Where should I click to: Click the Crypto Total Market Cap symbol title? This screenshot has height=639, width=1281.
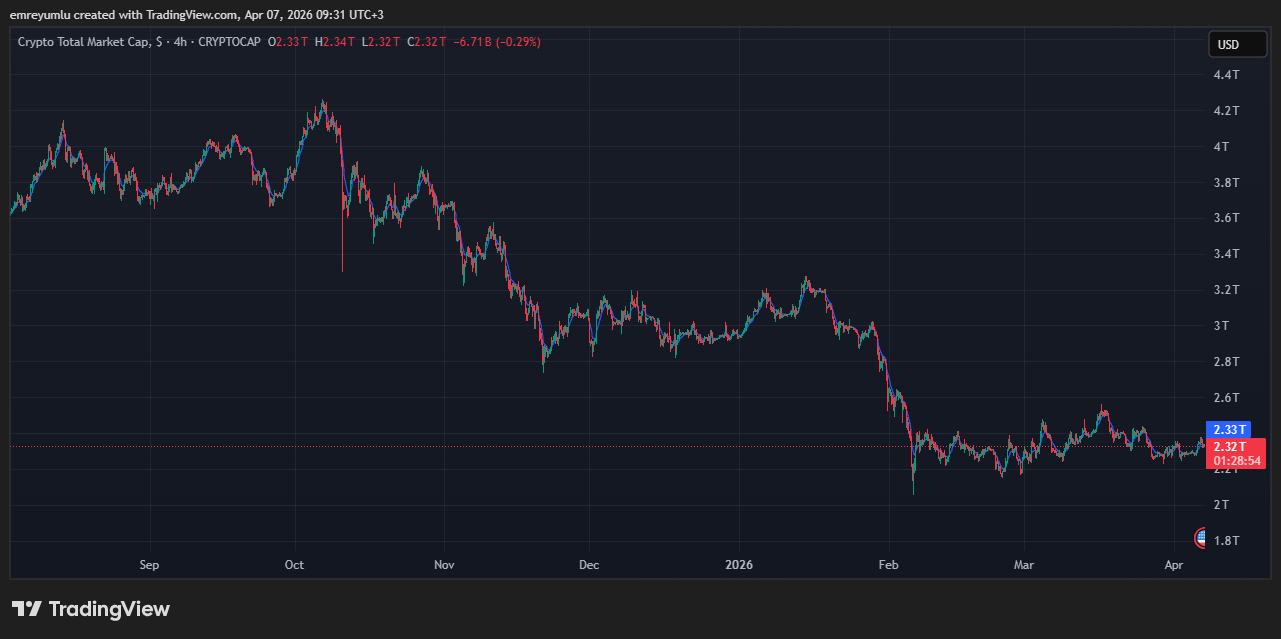(x=85, y=42)
